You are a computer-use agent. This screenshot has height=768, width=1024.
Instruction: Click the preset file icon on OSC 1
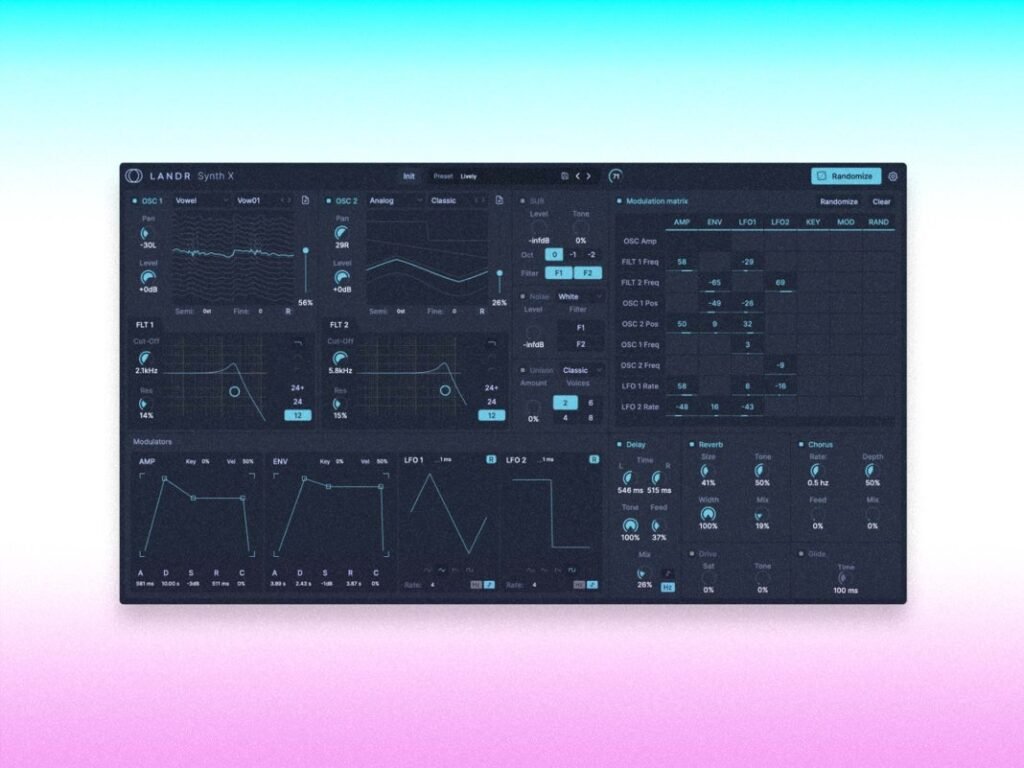307,200
